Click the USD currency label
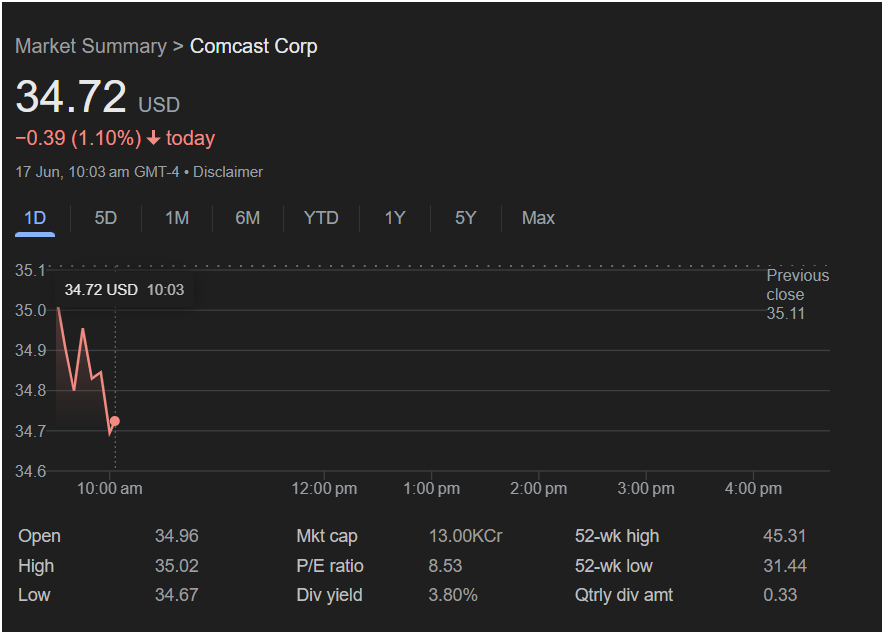This screenshot has width=884, height=634. pos(159,105)
